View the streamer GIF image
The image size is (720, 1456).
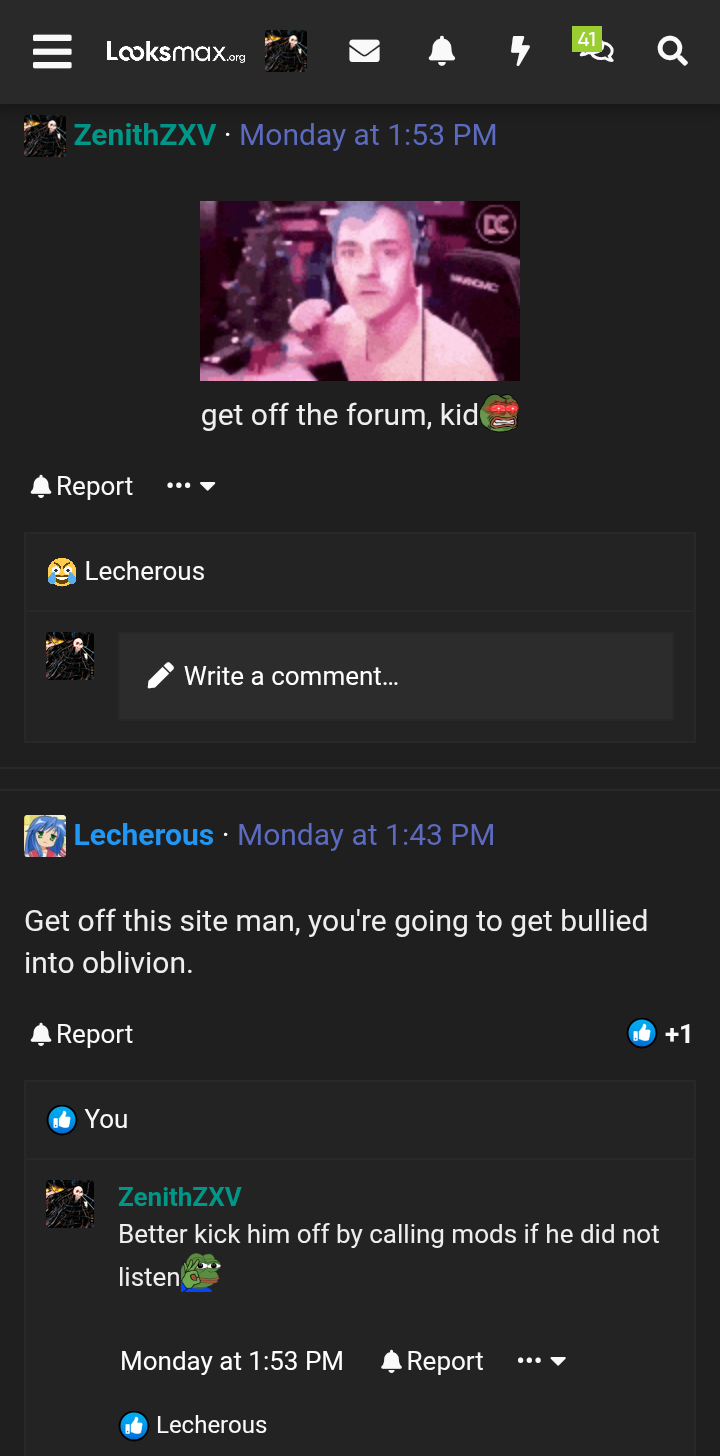(360, 291)
